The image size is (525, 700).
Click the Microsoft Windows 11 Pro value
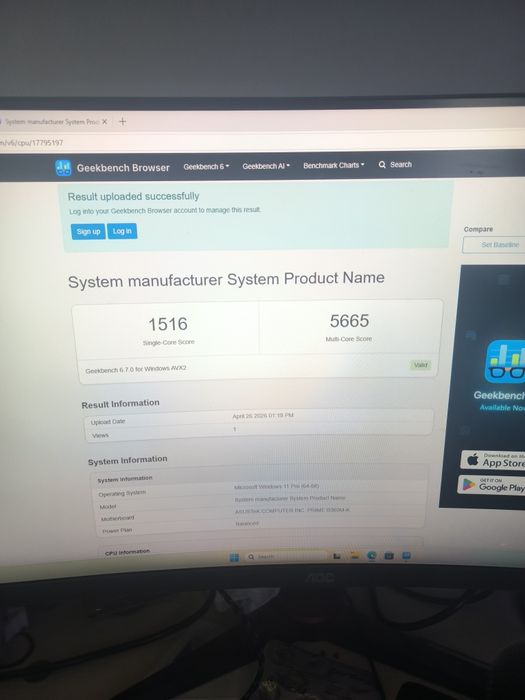[277, 486]
